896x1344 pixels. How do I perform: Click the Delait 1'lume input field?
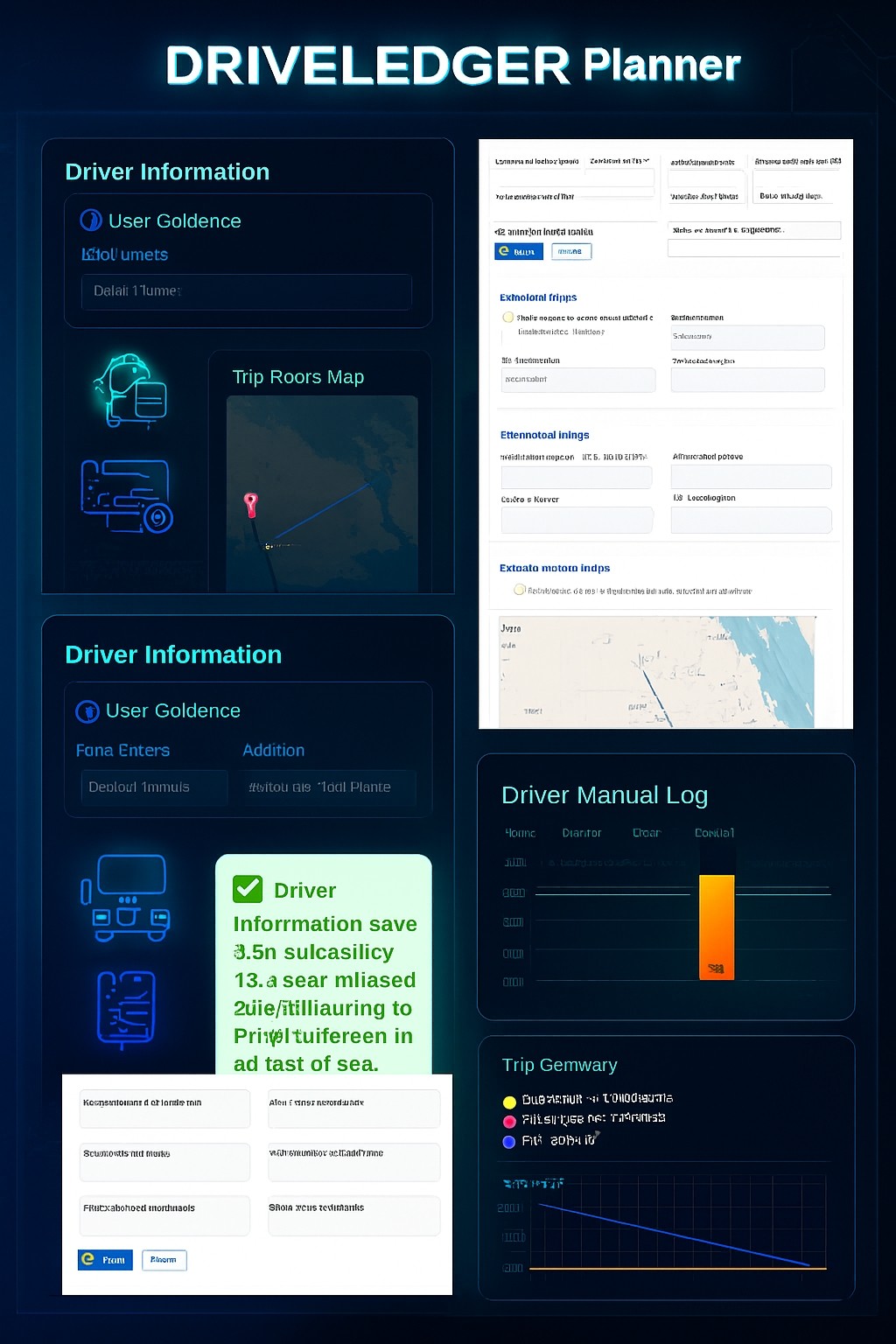tap(246, 291)
